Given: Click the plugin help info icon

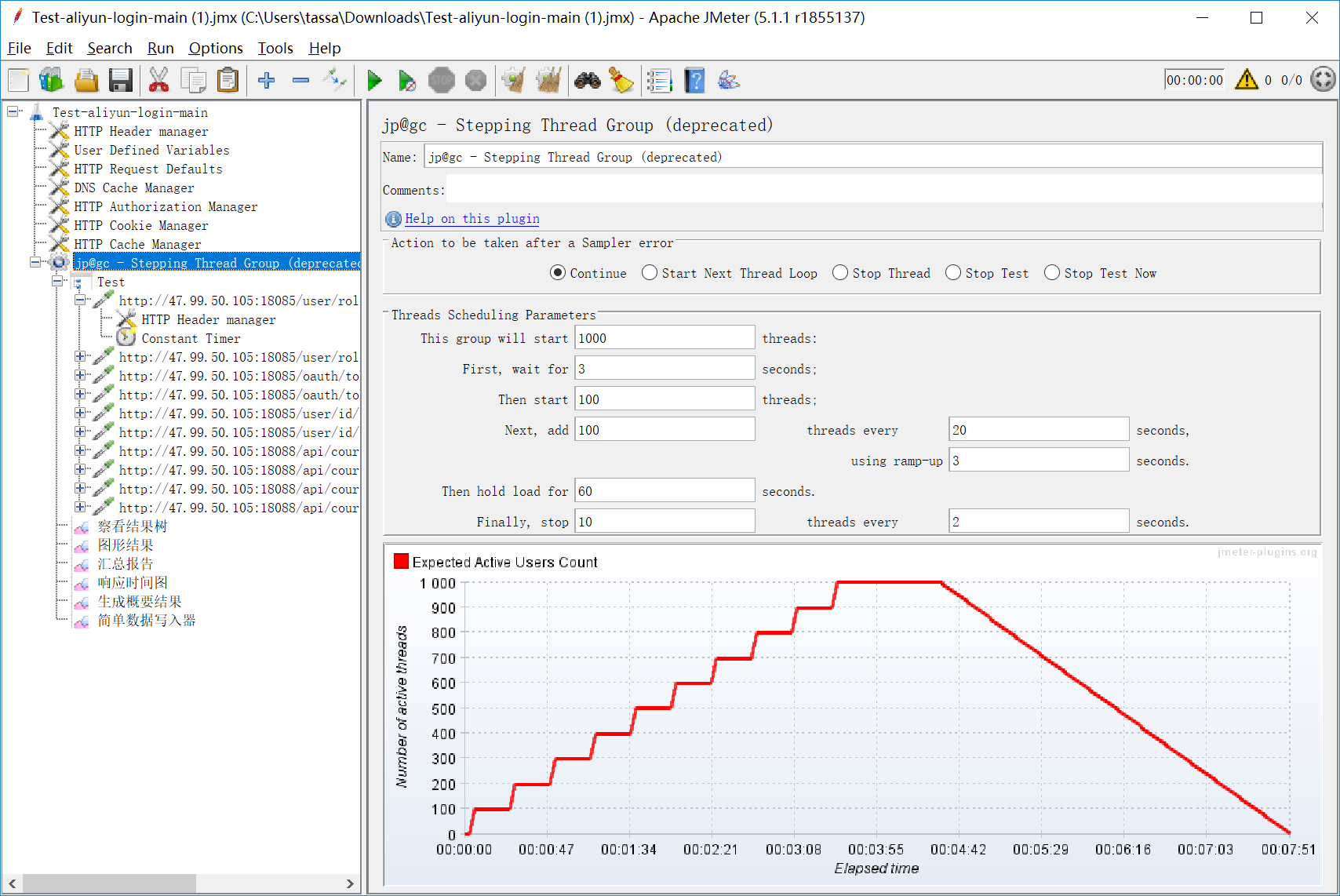Looking at the screenshot, I should 394,219.
